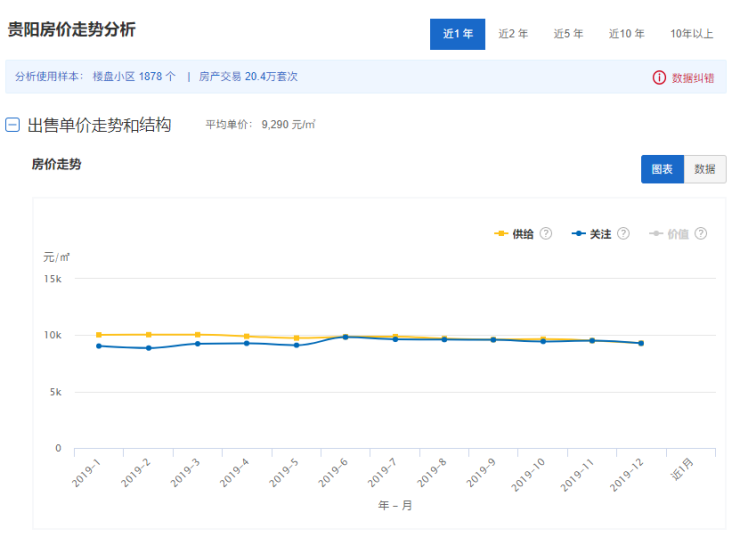740x537 pixels.
Task: Click help icon next to 供给 legend
Action: click(x=546, y=234)
